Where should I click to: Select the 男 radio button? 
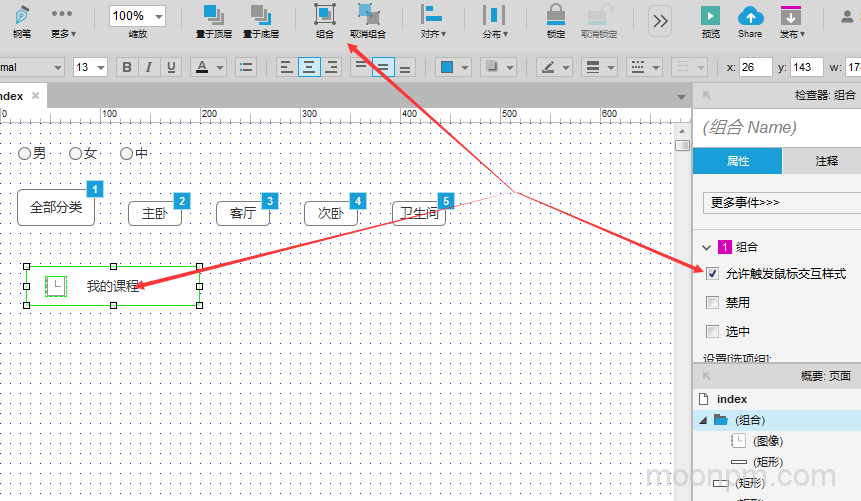point(24,153)
